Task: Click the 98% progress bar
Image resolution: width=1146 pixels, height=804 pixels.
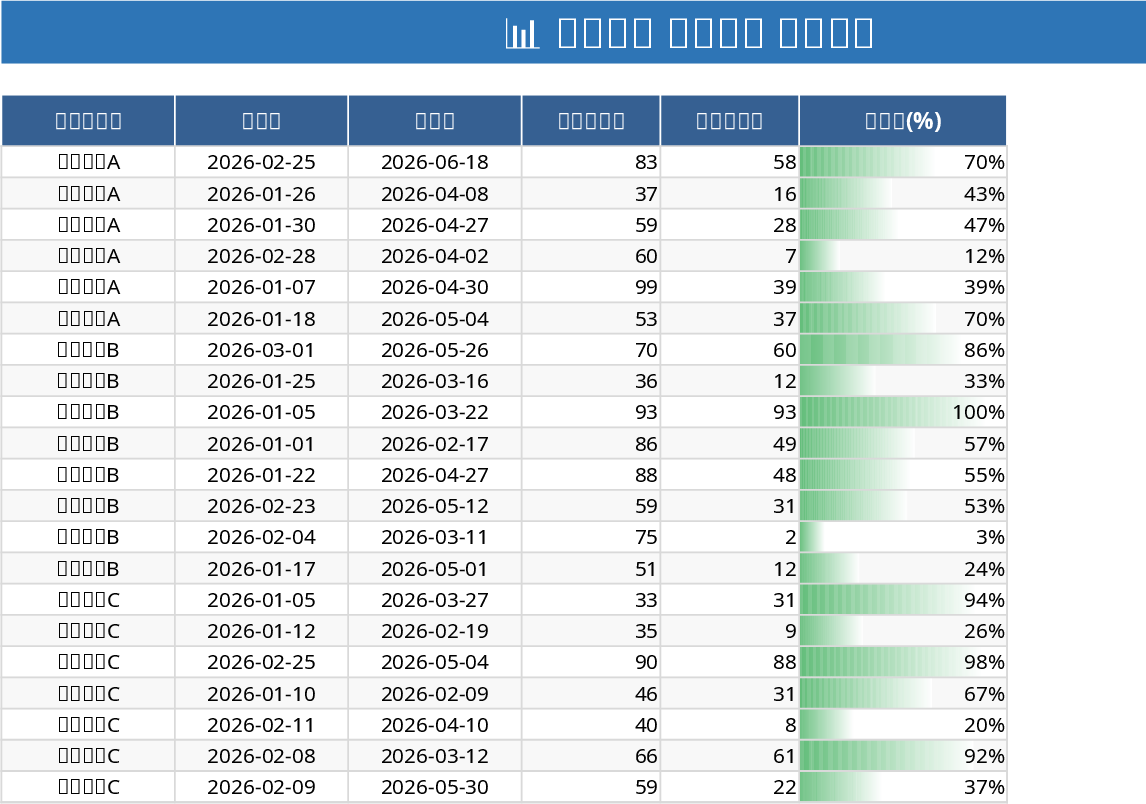Action: [902, 662]
